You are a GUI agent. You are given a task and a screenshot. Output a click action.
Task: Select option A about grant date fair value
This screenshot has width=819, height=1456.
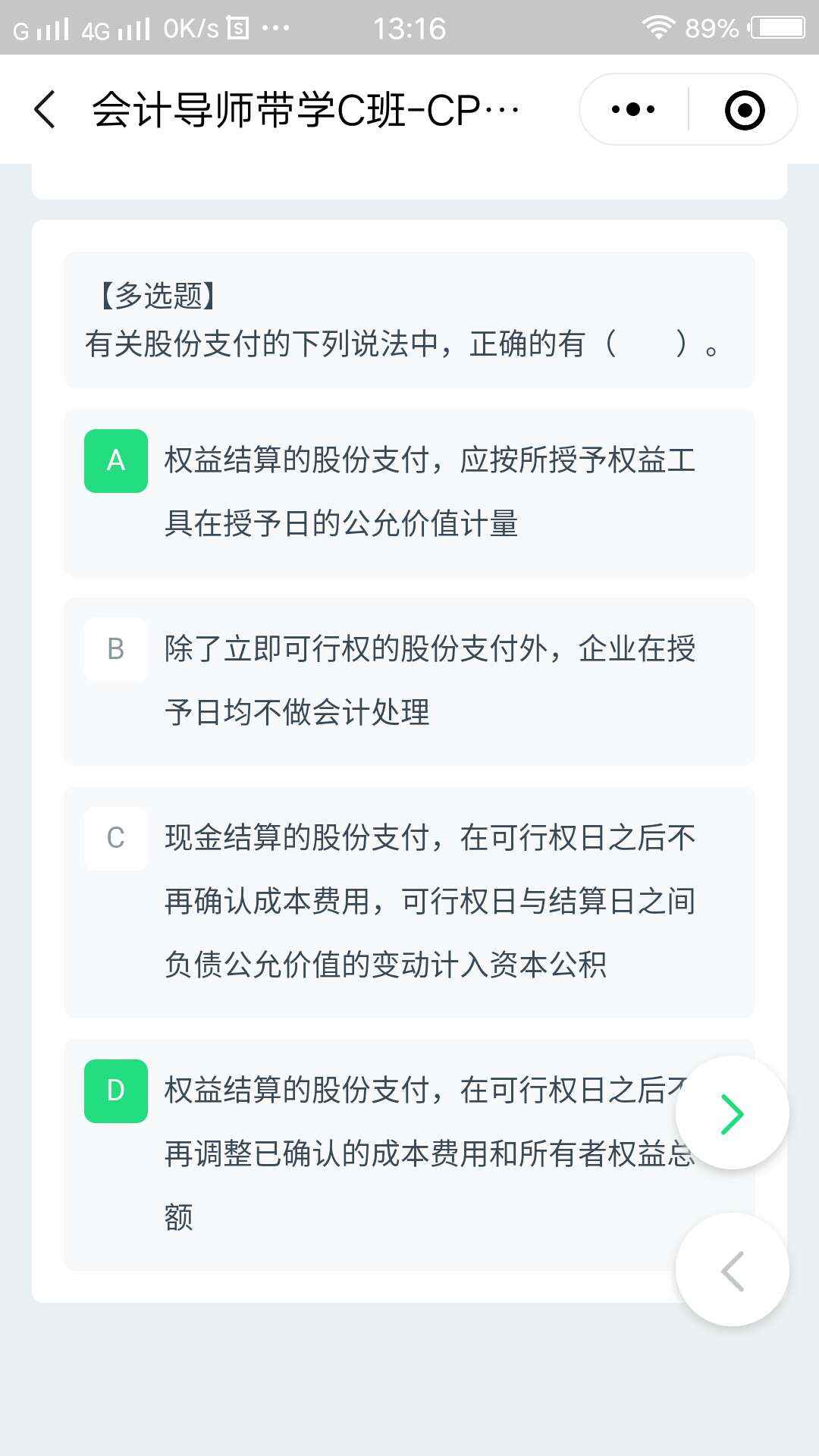point(409,489)
